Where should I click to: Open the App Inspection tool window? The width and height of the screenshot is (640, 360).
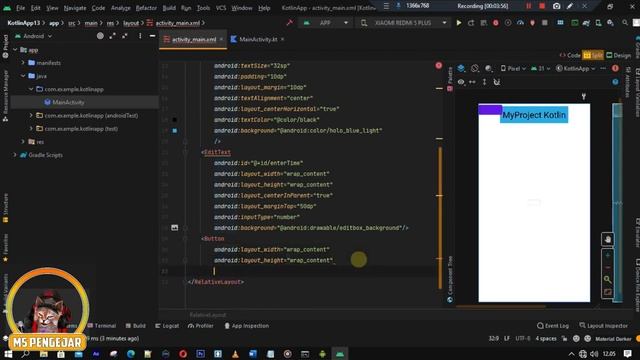pos(247,326)
